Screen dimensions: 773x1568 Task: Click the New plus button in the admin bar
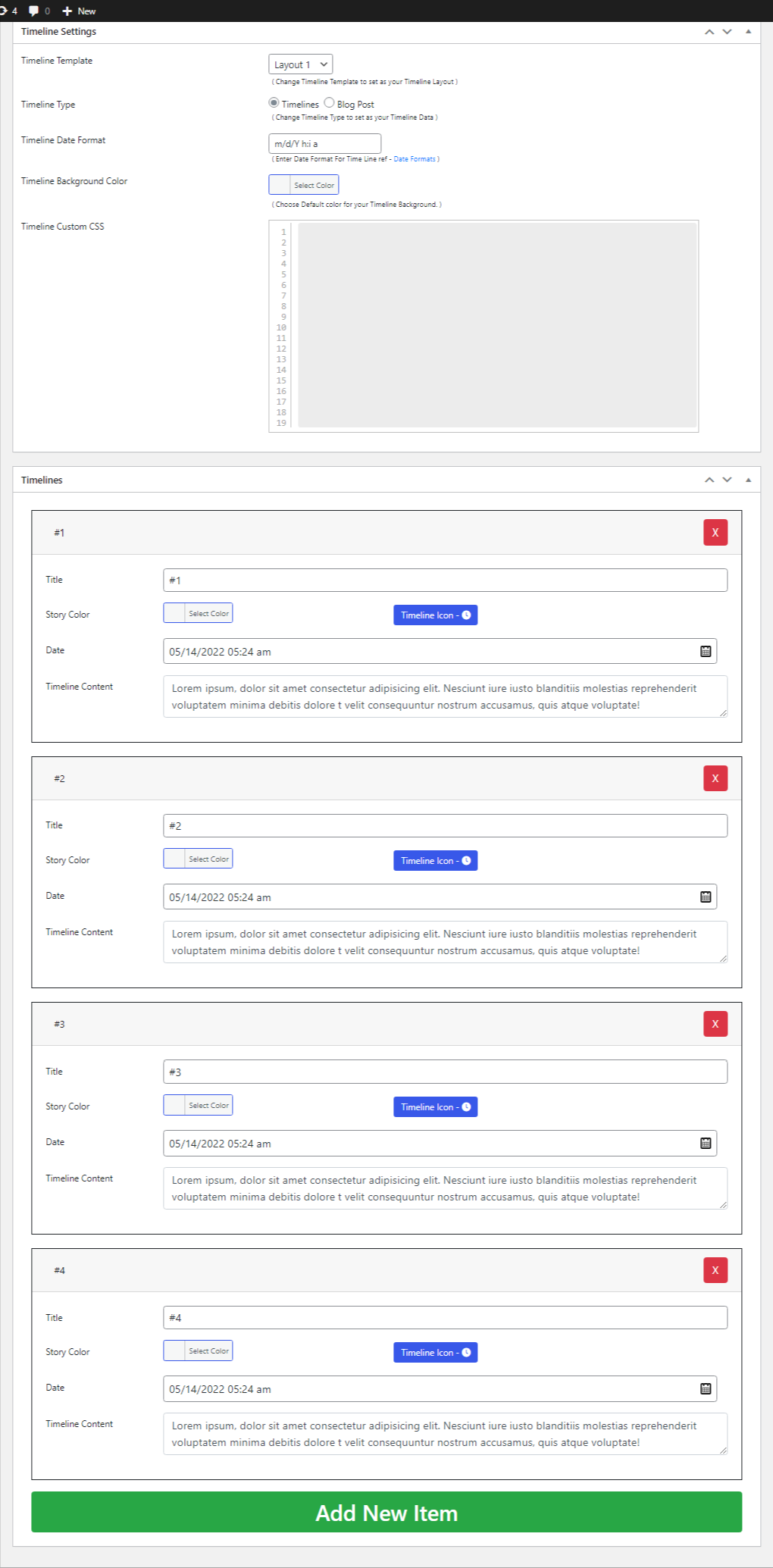click(79, 11)
